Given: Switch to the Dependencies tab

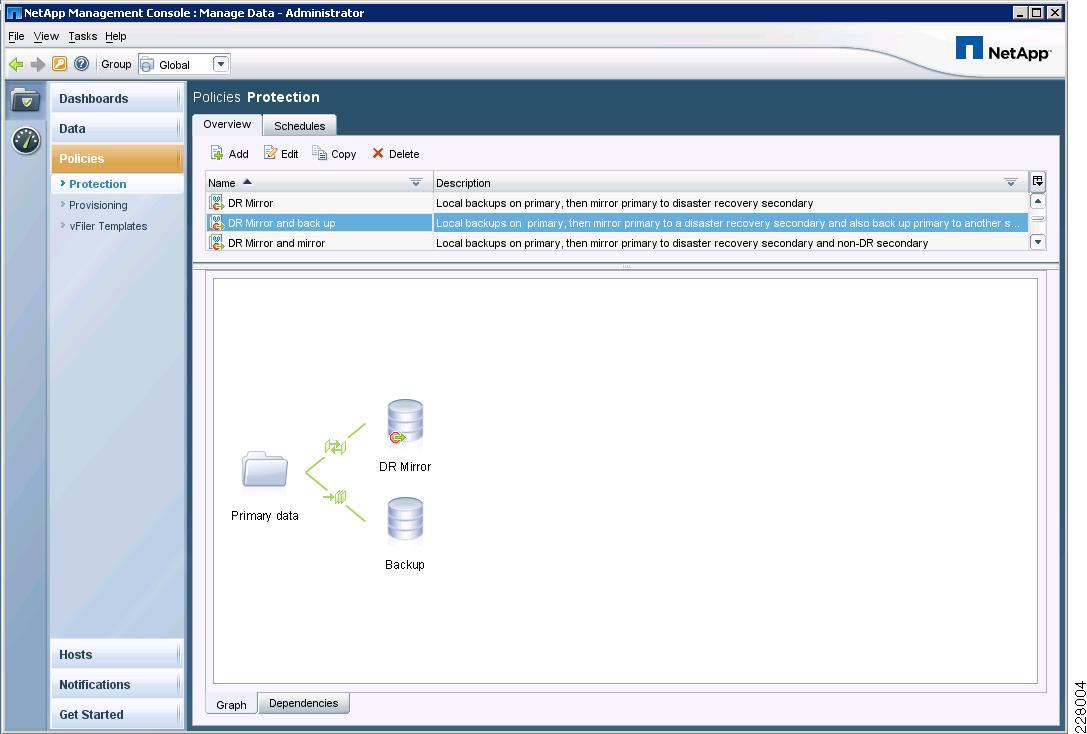Looking at the screenshot, I should pyautogui.click(x=304, y=703).
